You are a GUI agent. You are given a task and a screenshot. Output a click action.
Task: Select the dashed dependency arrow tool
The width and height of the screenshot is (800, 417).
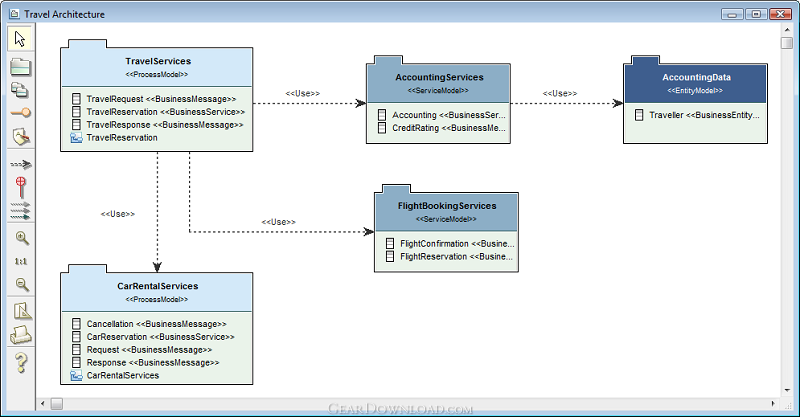pos(21,164)
